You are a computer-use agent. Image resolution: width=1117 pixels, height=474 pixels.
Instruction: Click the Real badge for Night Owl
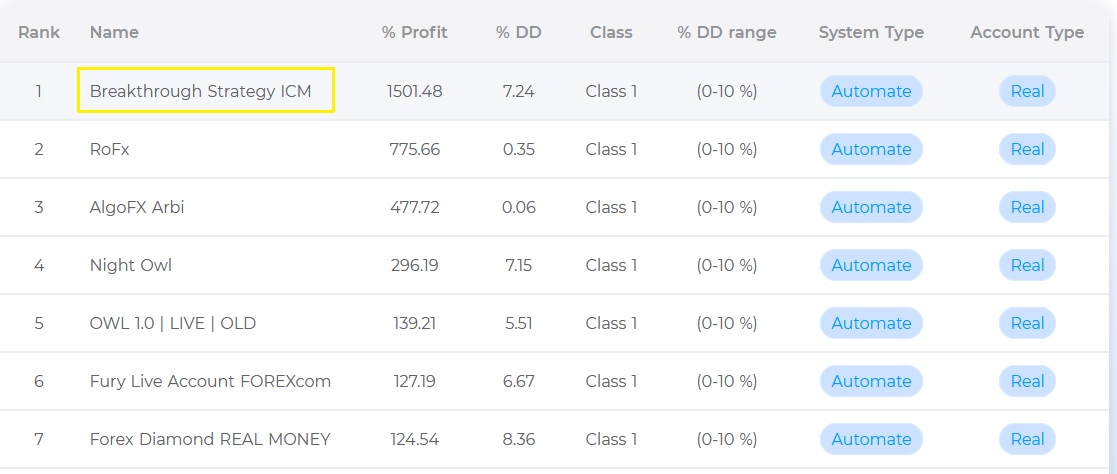tap(1027, 265)
